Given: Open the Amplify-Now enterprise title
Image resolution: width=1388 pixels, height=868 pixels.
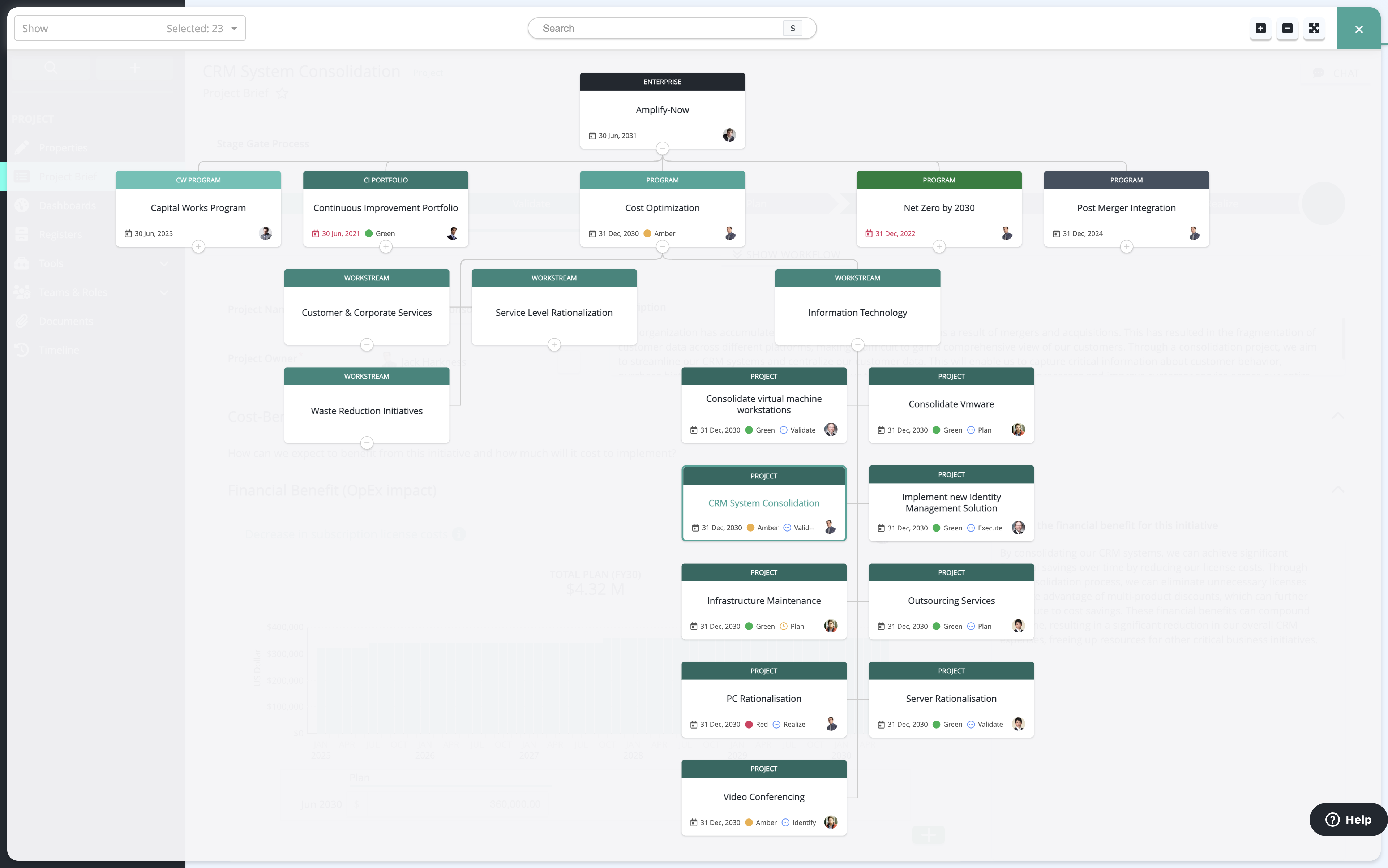Looking at the screenshot, I should click(x=662, y=109).
